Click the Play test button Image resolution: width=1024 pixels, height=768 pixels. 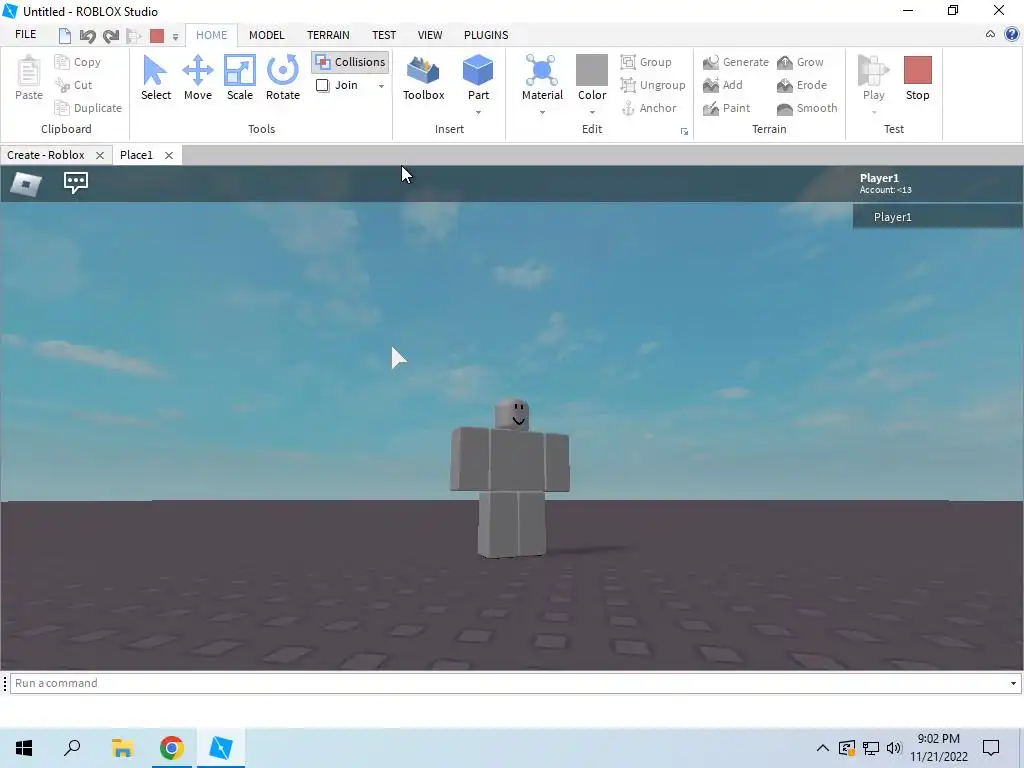click(873, 78)
